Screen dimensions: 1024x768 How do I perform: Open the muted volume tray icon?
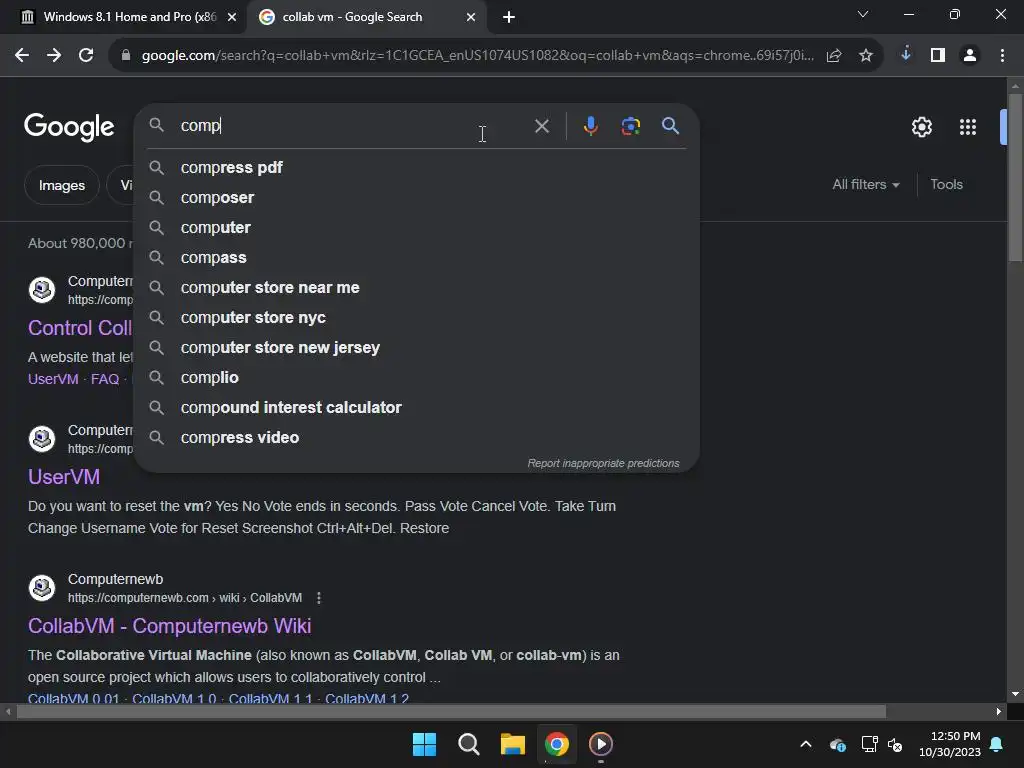click(895, 744)
